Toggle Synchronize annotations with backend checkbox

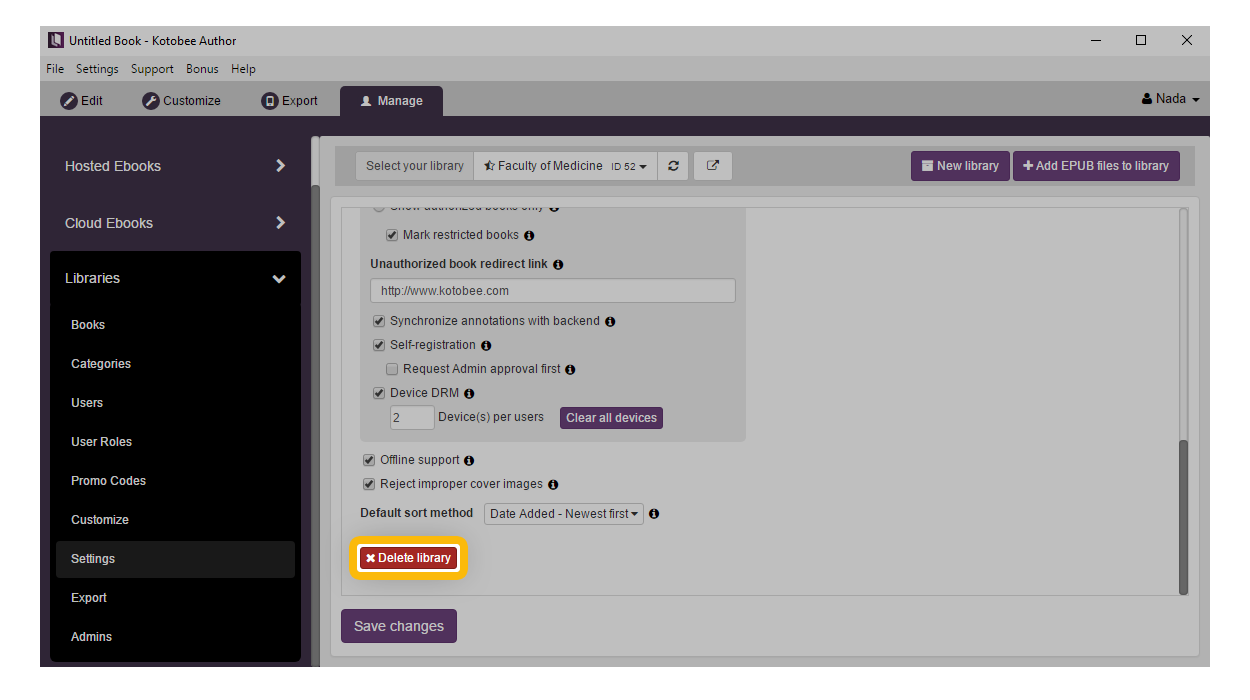379,322
